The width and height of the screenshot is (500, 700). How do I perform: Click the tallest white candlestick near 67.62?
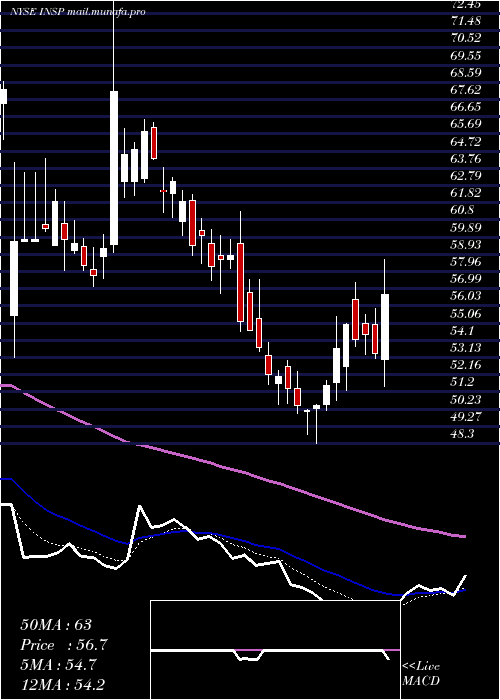coord(114,168)
